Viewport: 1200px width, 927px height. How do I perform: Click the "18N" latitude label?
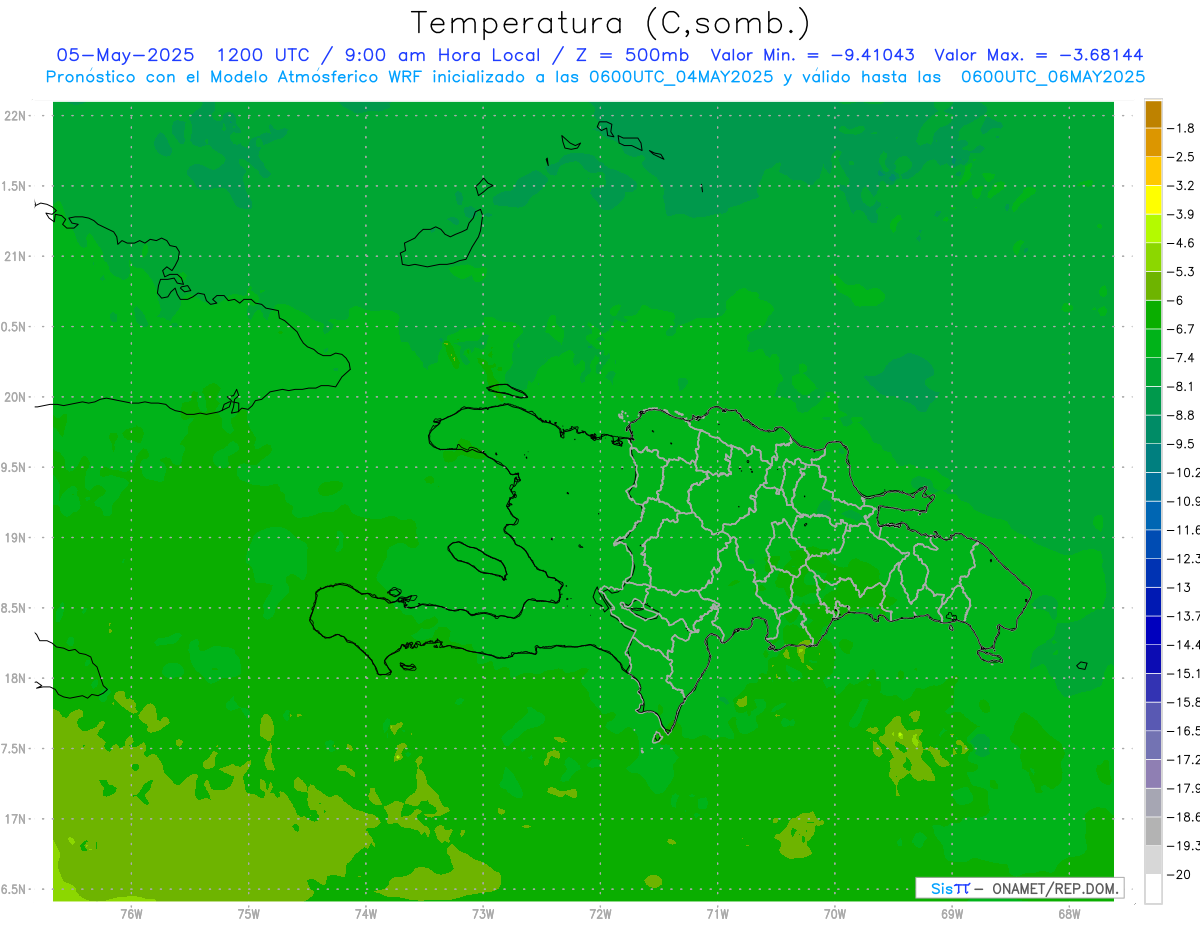point(14,678)
